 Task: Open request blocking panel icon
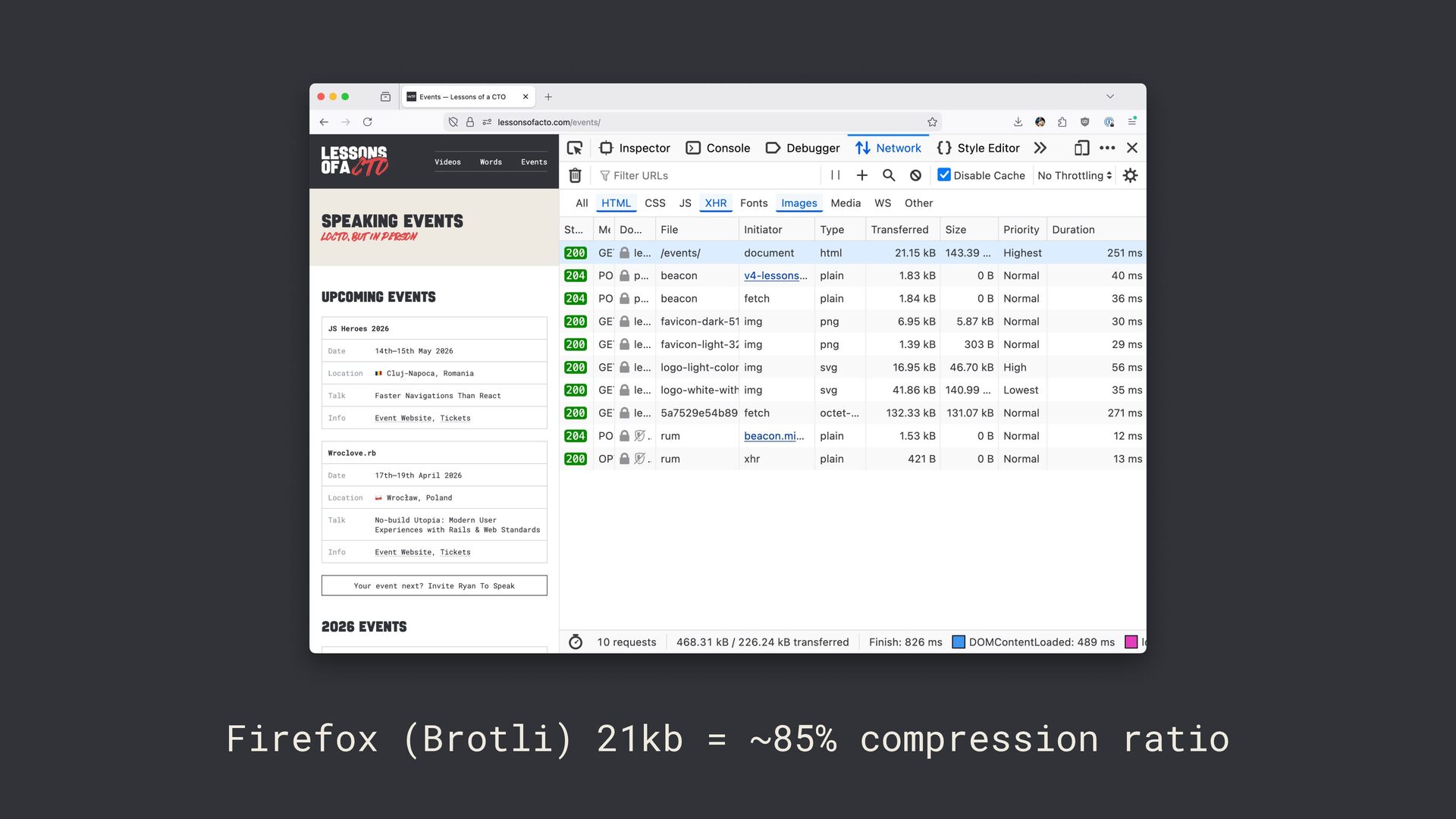pos(915,175)
